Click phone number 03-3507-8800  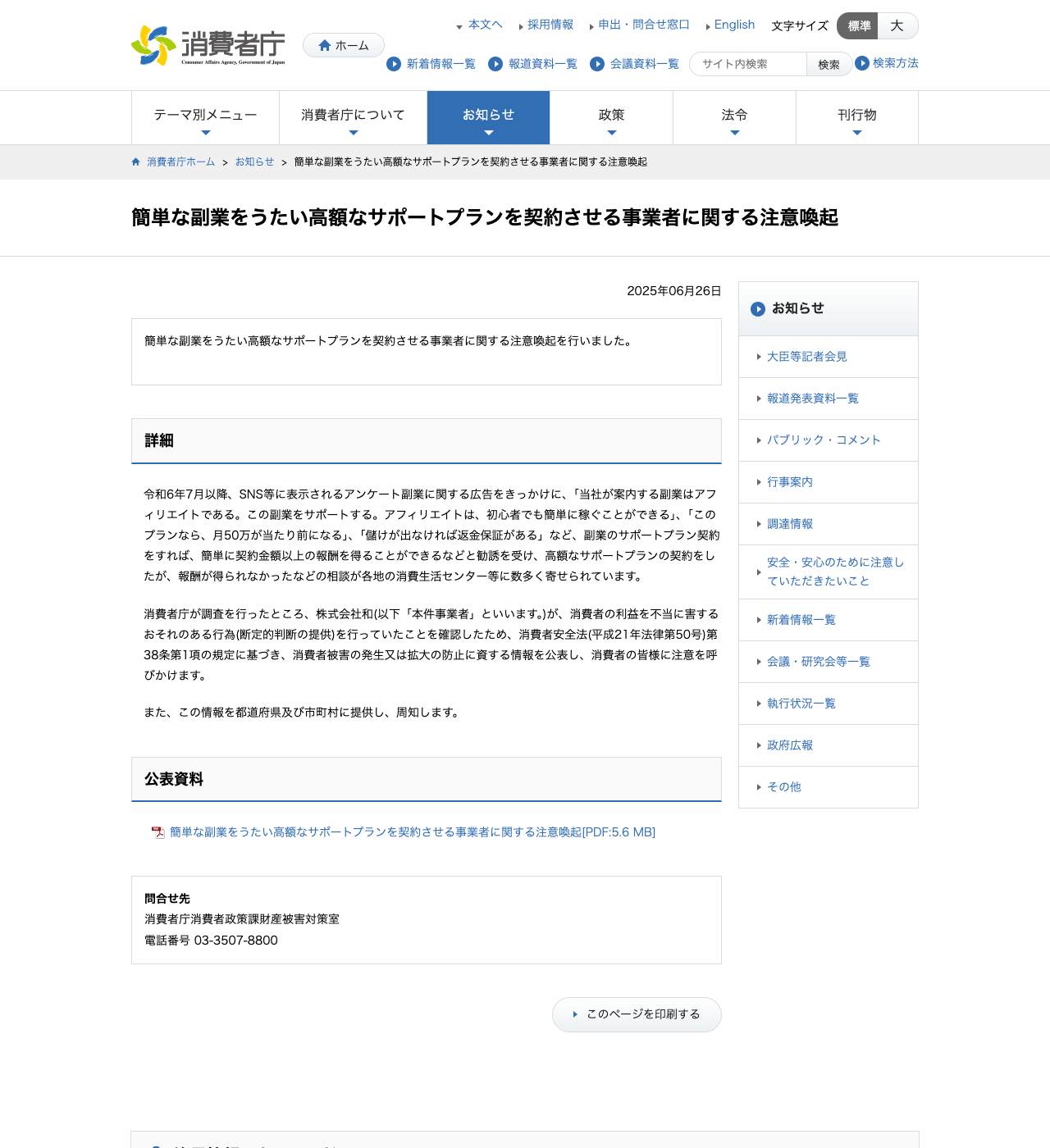(x=236, y=941)
